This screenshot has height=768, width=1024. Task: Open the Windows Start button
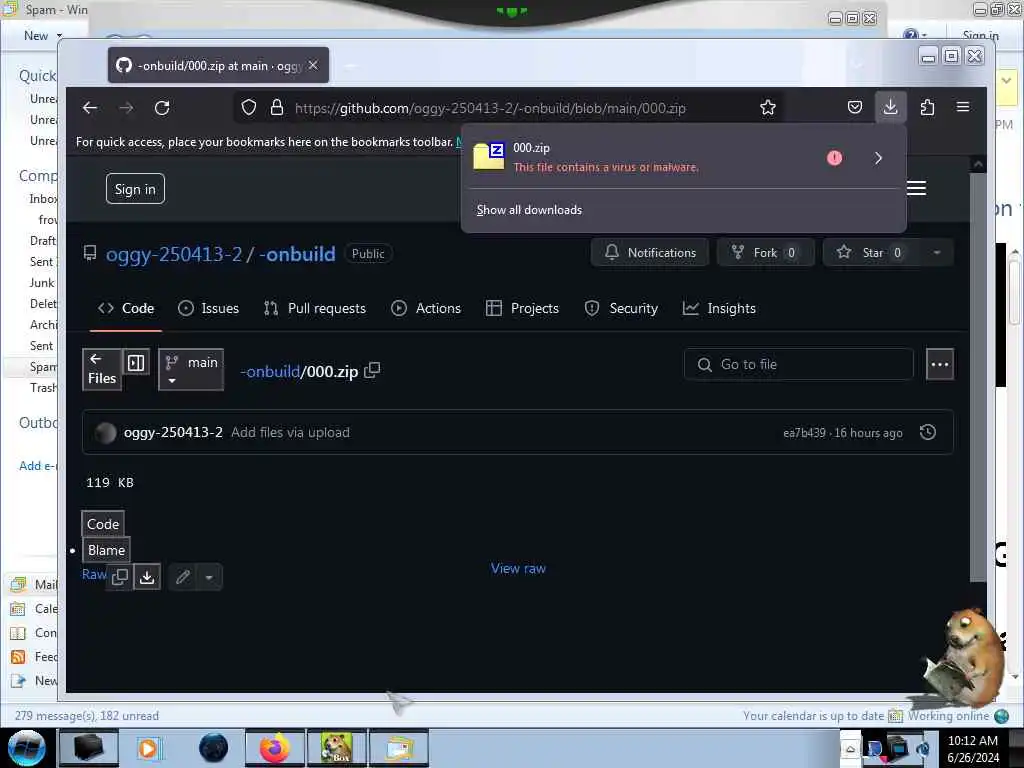coord(26,748)
